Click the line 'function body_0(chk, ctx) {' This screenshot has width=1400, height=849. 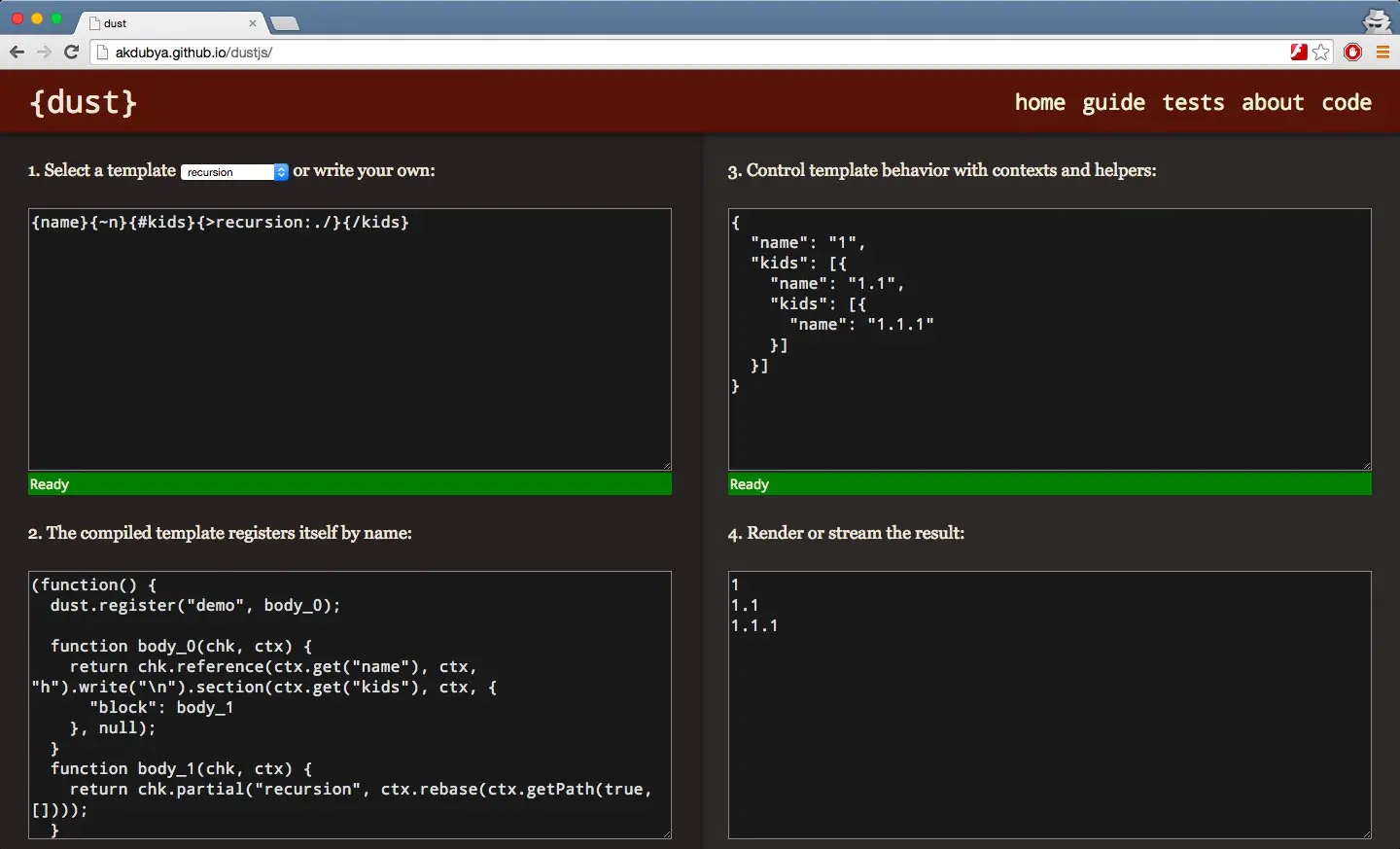click(x=181, y=647)
